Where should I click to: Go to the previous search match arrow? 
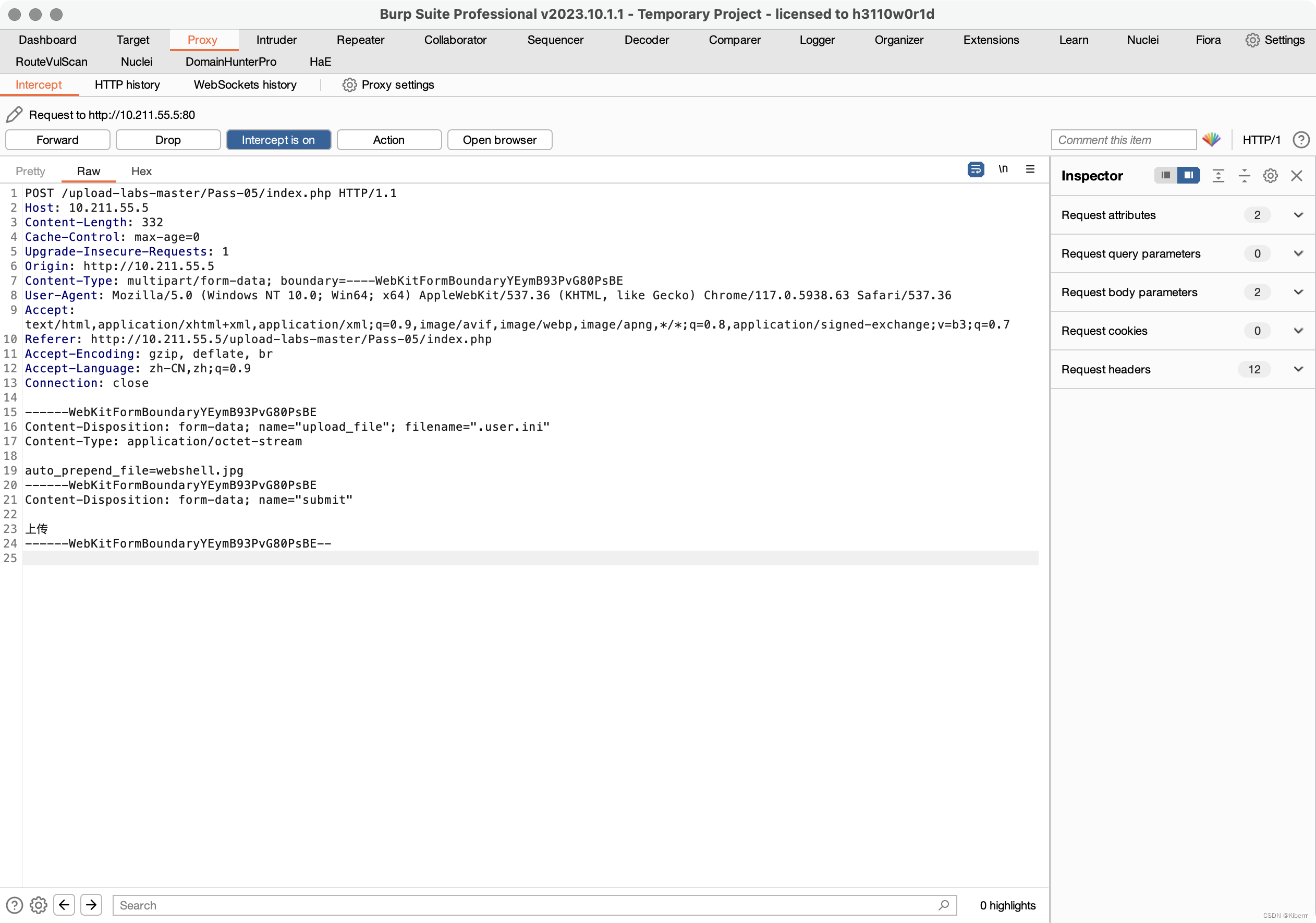(x=64, y=905)
